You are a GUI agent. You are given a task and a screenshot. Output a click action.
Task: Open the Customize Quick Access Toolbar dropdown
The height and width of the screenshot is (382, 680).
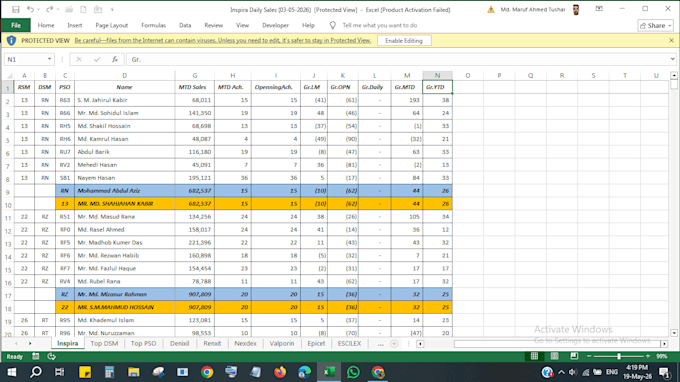pyautogui.click(x=112, y=10)
